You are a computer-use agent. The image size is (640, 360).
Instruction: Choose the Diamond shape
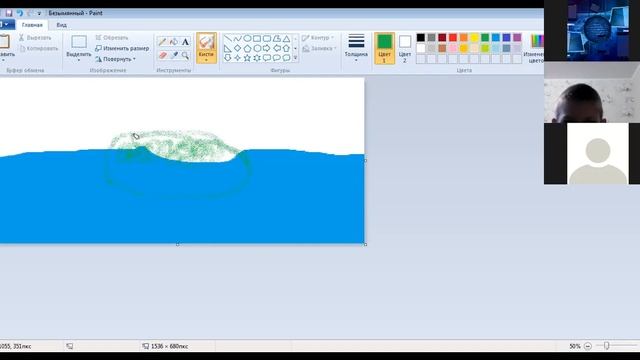[x=238, y=49]
